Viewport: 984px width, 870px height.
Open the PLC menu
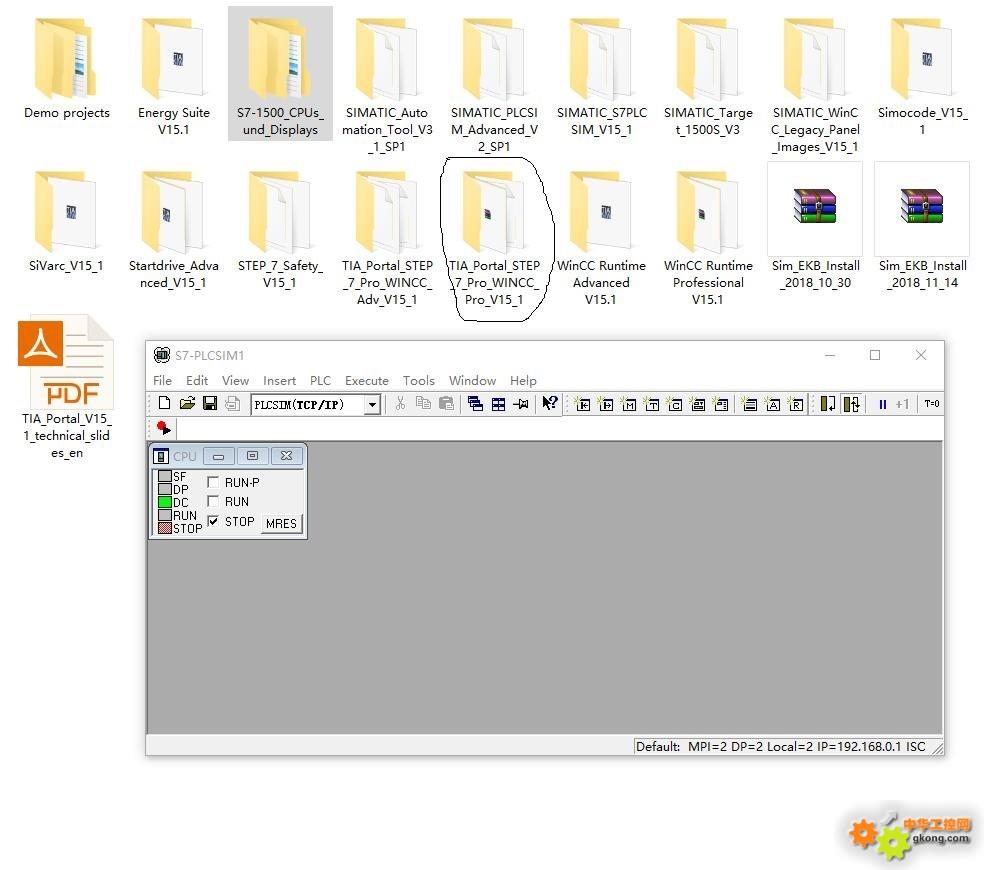coord(320,380)
